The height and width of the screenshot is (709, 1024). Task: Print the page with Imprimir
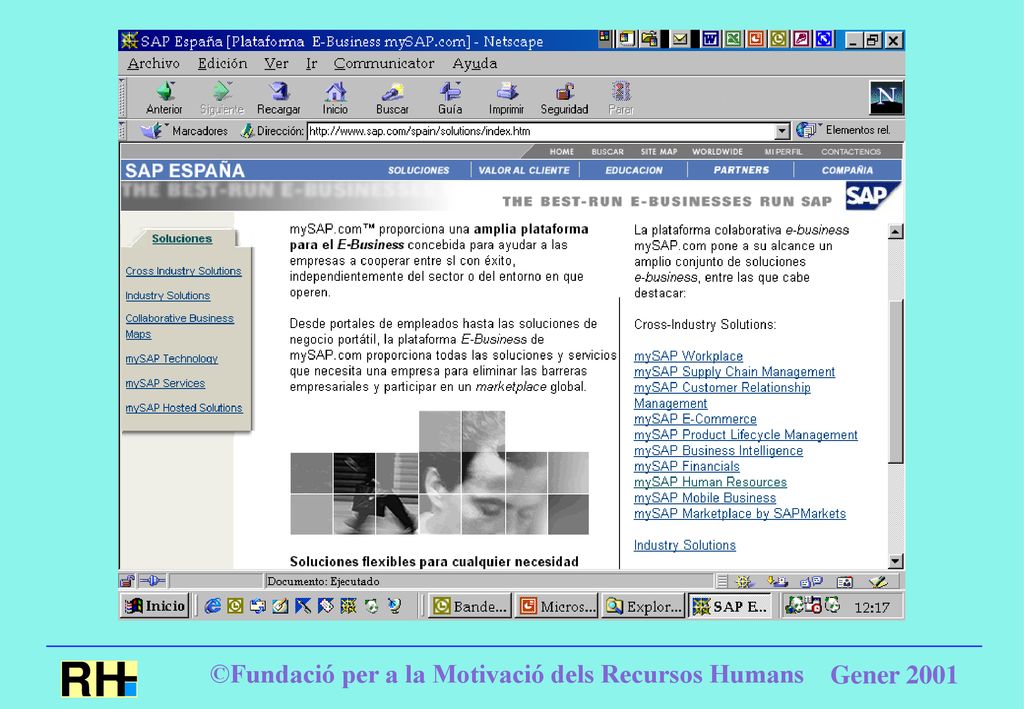(x=507, y=97)
